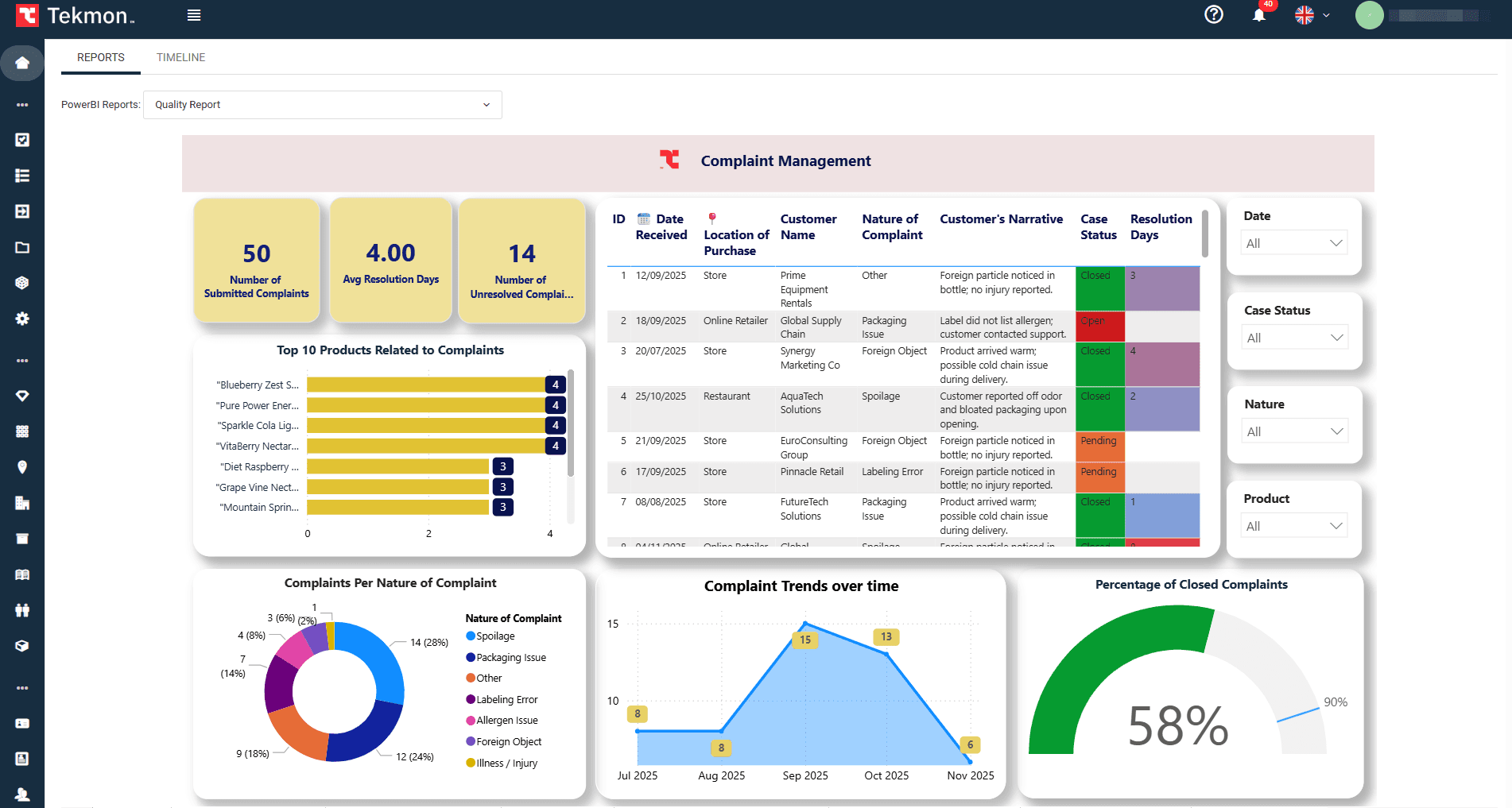
Task: Click the book icon in the sidebar
Action: [x=22, y=574]
